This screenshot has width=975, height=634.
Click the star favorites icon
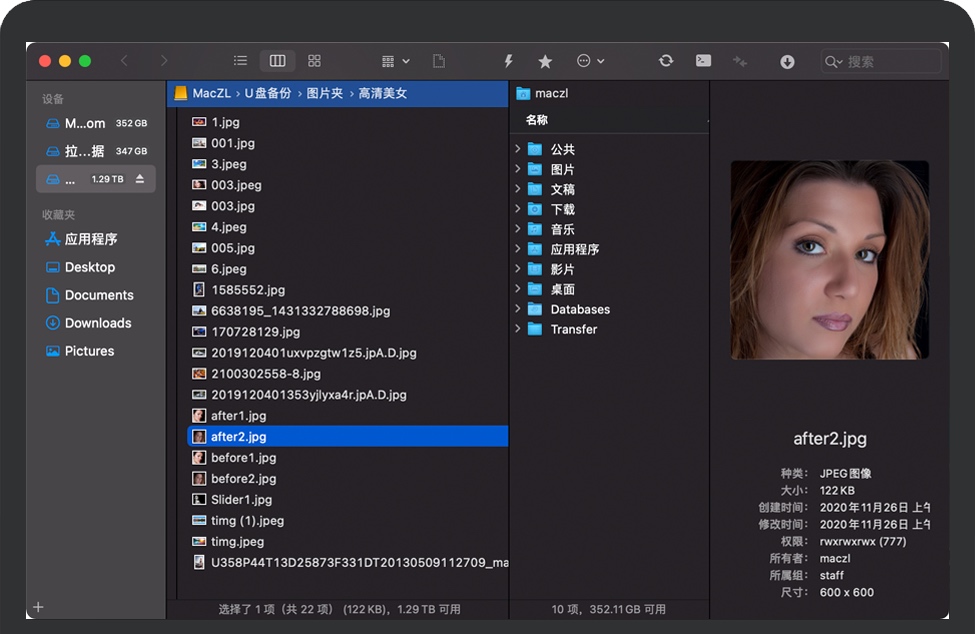tap(545, 61)
